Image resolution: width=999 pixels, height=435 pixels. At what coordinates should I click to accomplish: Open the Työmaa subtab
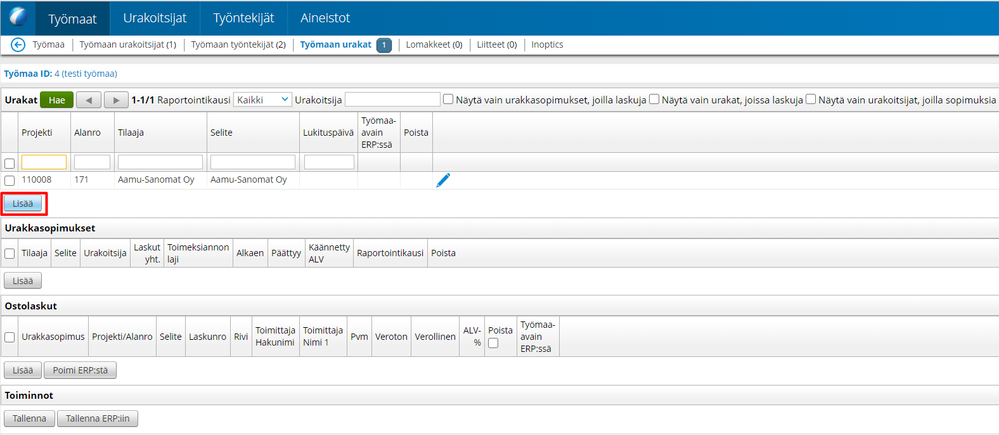tap(48, 45)
